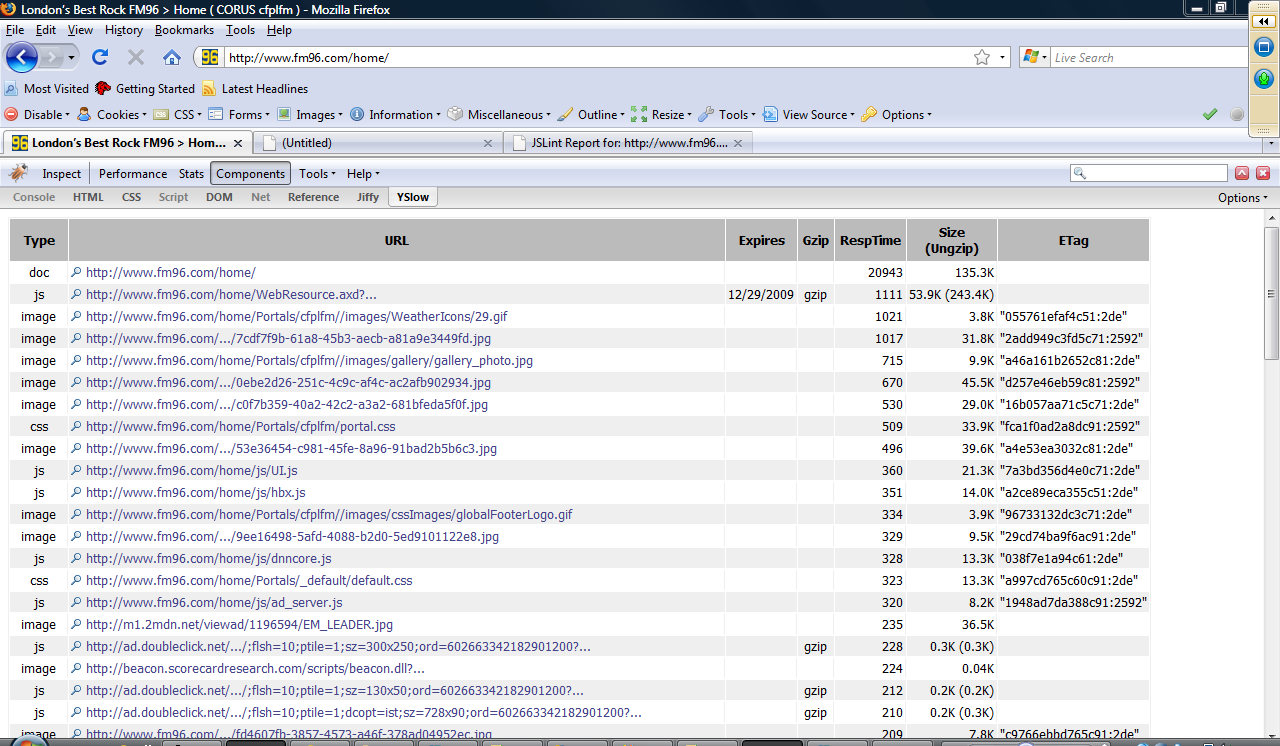
Task: Open the hbx.js URL link
Action: [196, 492]
